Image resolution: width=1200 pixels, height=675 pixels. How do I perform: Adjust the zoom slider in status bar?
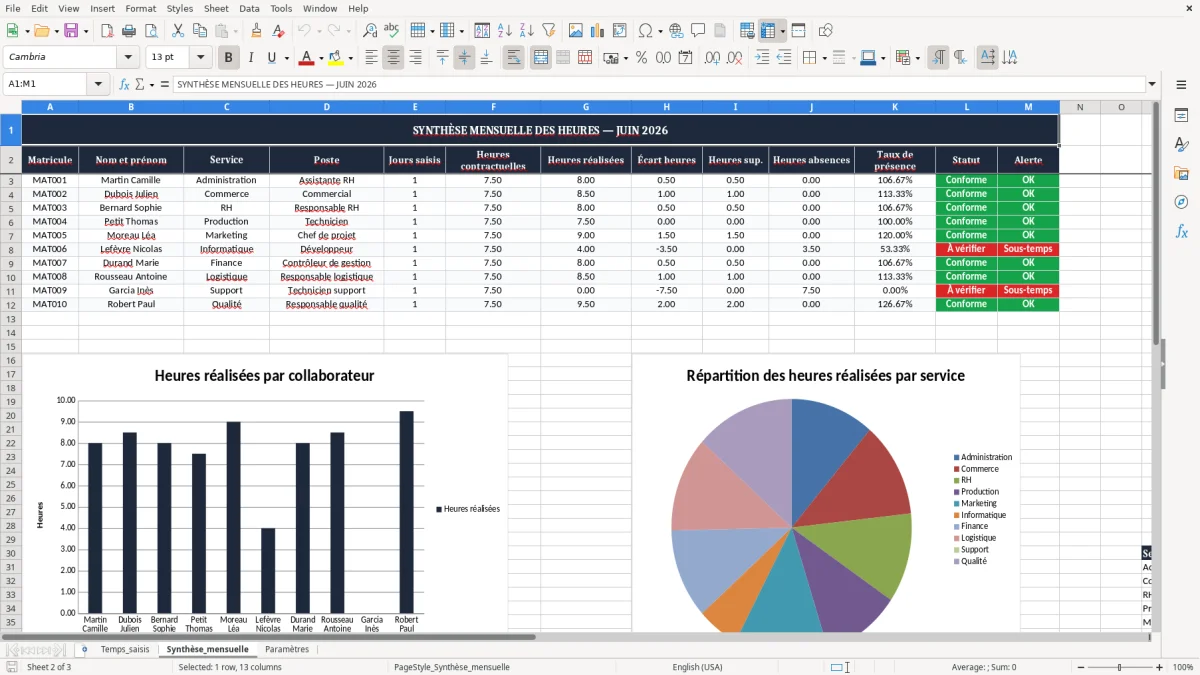coord(1119,667)
